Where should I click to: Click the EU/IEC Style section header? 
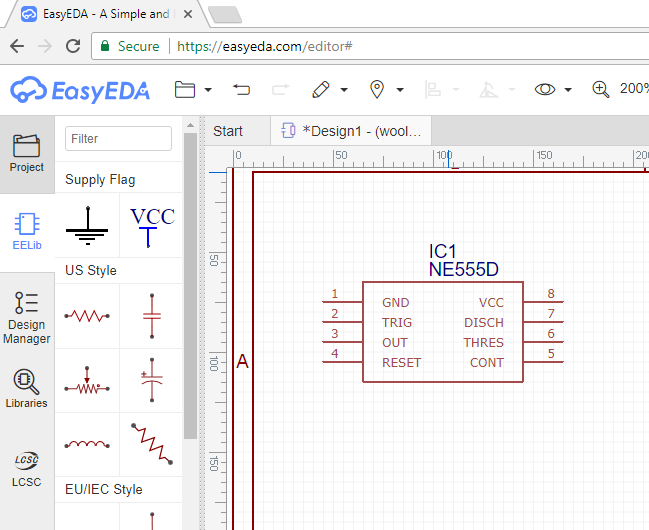pyautogui.click(x=103, y=489)
